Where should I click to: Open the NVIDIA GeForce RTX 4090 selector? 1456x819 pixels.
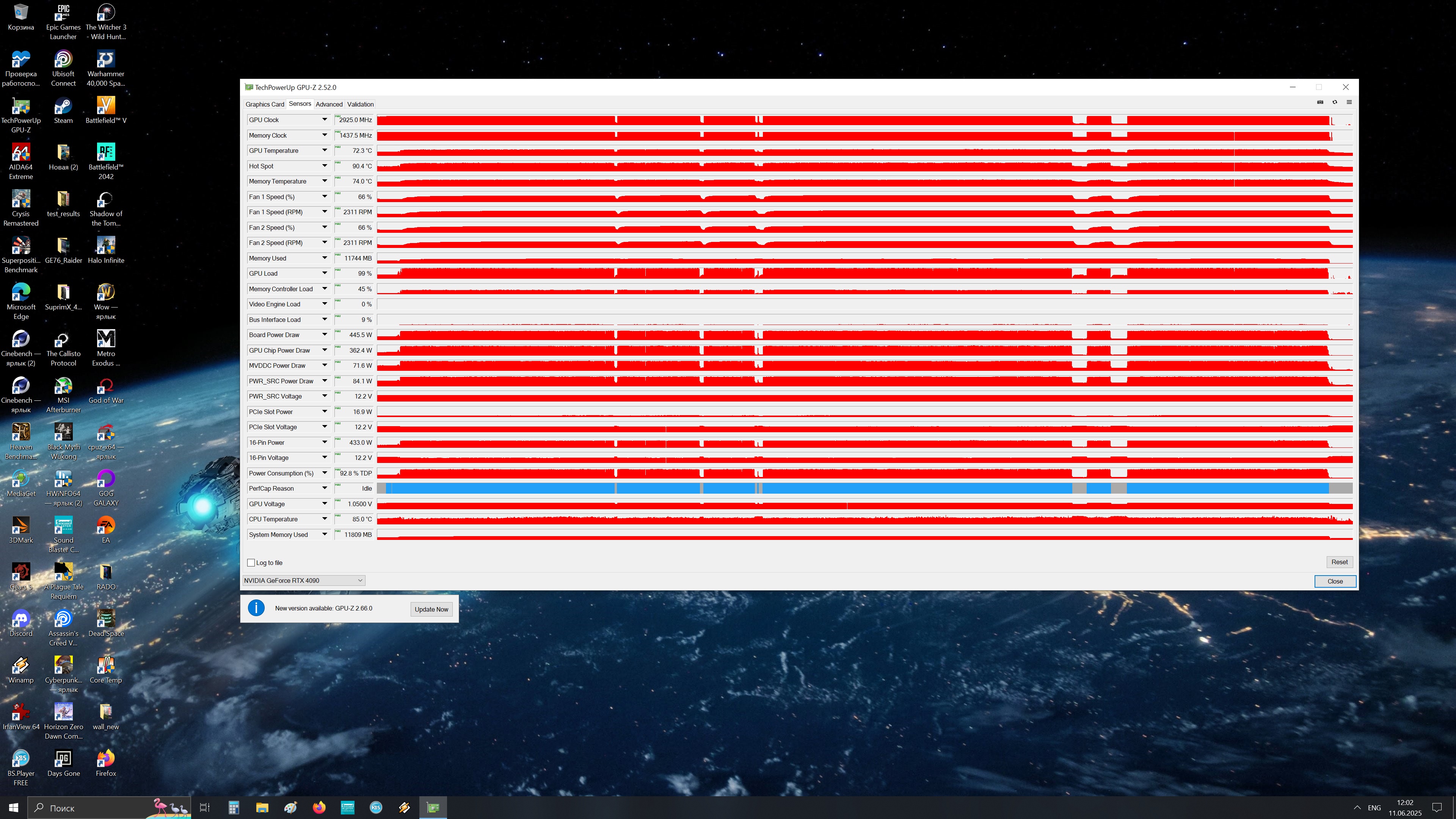[x=303, y=581]
